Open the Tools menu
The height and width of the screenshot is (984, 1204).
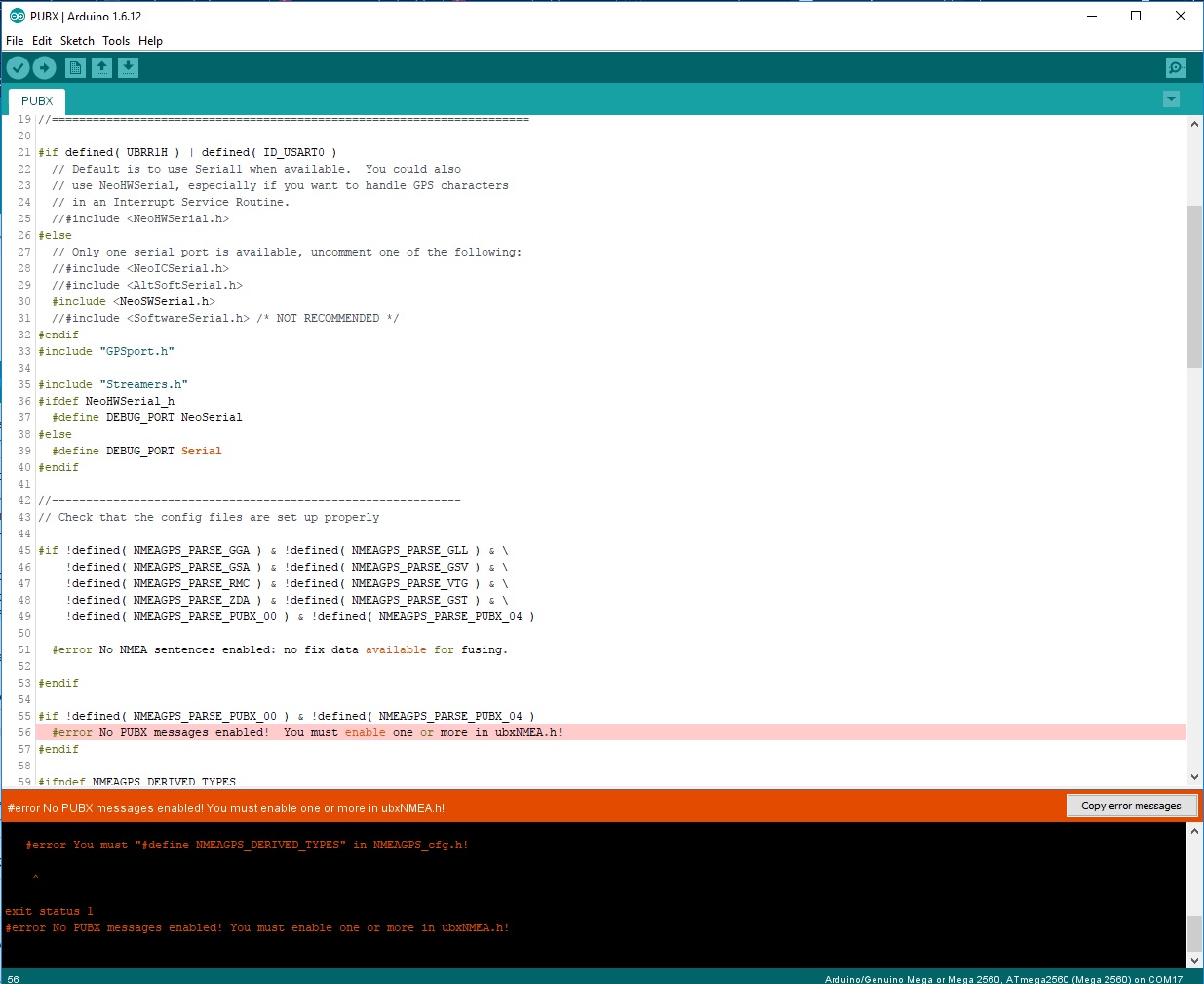(116, 41)
